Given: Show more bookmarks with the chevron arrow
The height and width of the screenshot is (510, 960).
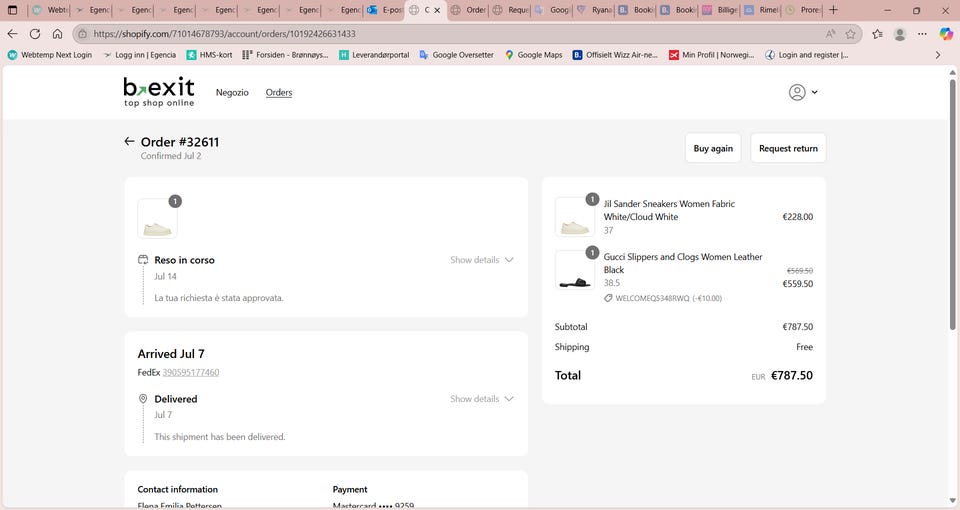Looking at the screenshot, I should (x=937, y=54).
